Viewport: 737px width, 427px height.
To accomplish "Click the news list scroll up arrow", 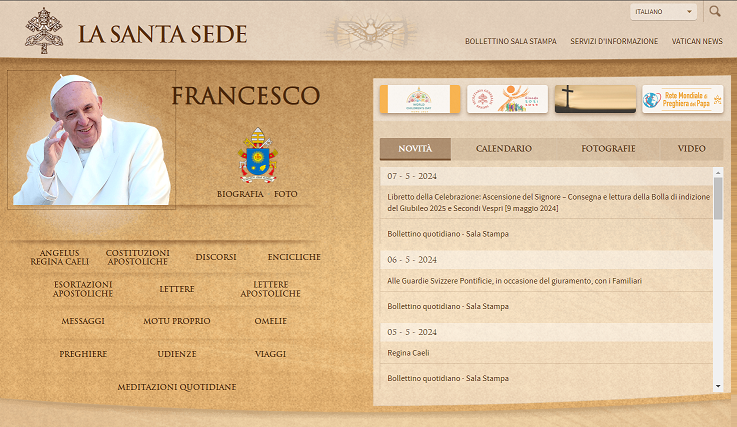I will click(718, 173).
